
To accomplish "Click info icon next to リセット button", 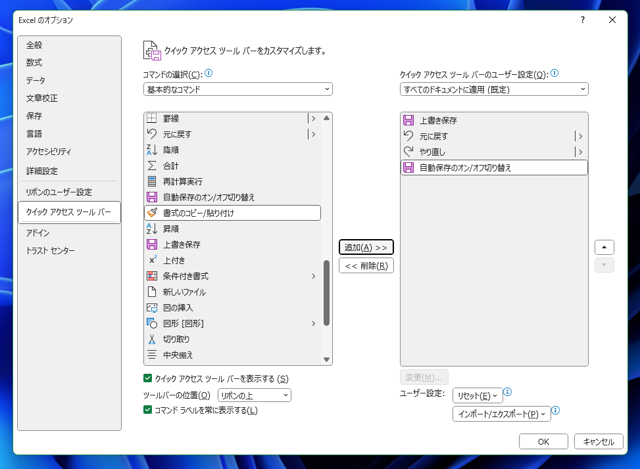I will [507, 392].
